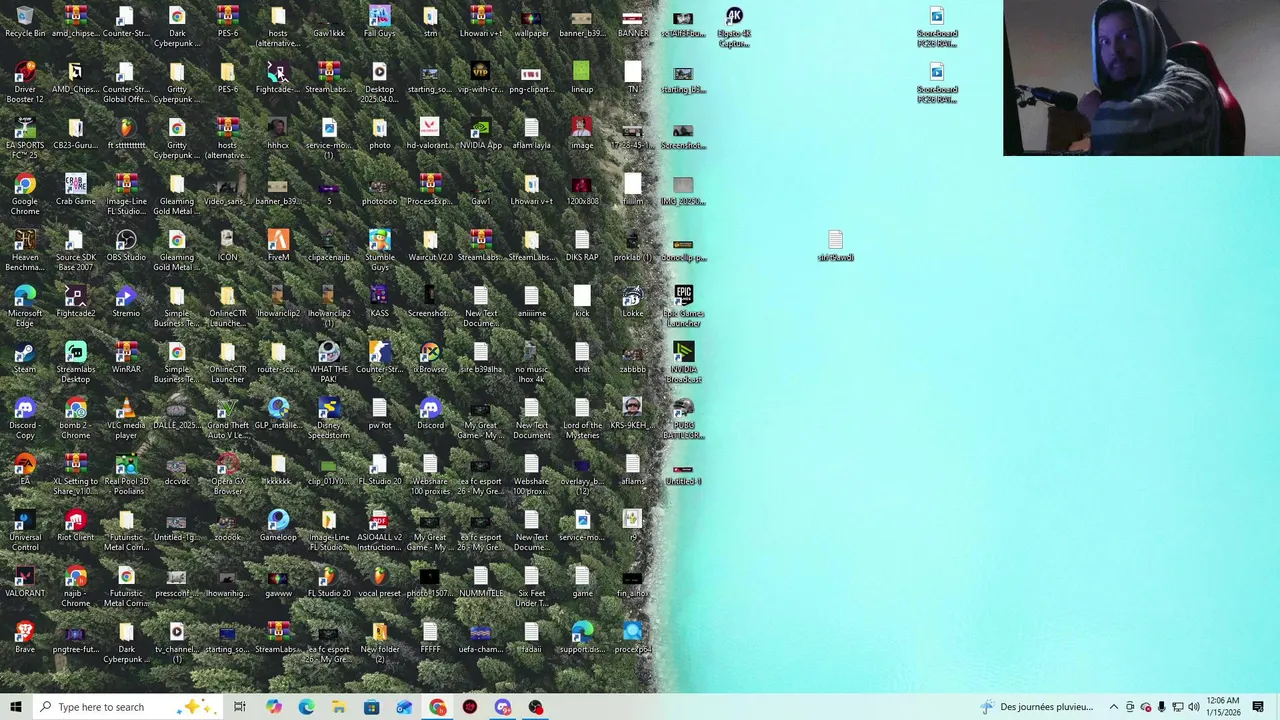Open the notification center icon
The height and width of the screenshot is (720, 1280).
(x=1258, y=707)
